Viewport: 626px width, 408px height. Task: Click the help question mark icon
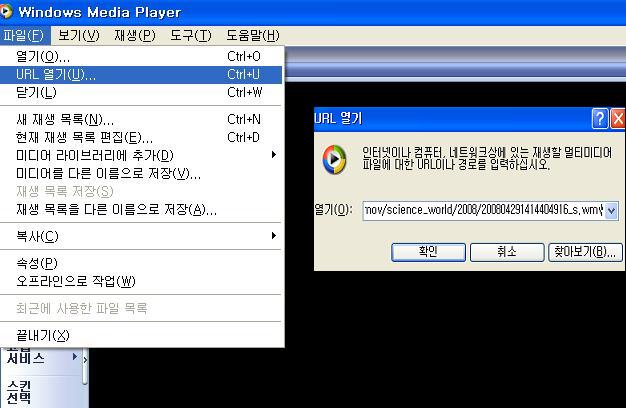[600, 119]
